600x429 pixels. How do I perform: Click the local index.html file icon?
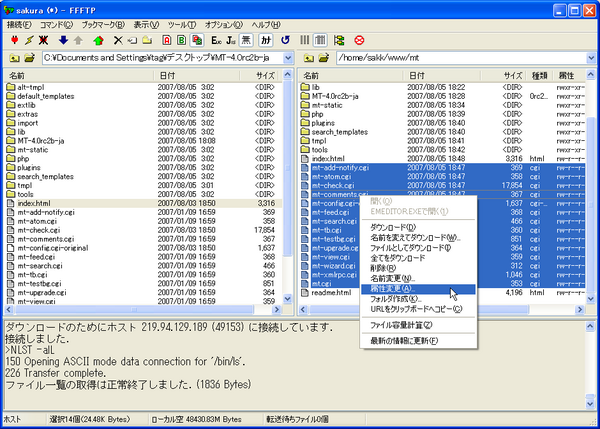11,203
